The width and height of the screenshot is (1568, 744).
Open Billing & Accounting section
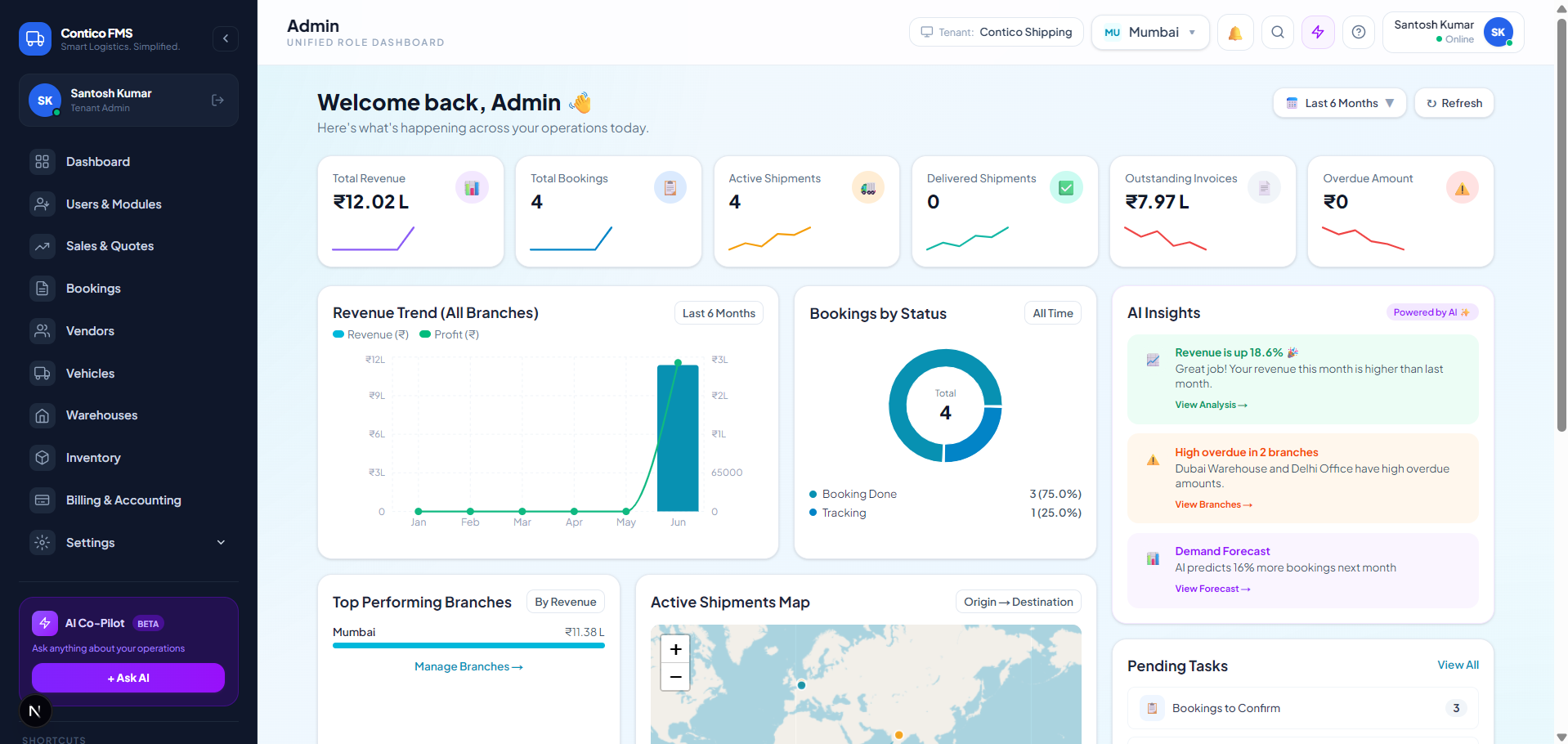pyautogui.click(x=128, y=500)
